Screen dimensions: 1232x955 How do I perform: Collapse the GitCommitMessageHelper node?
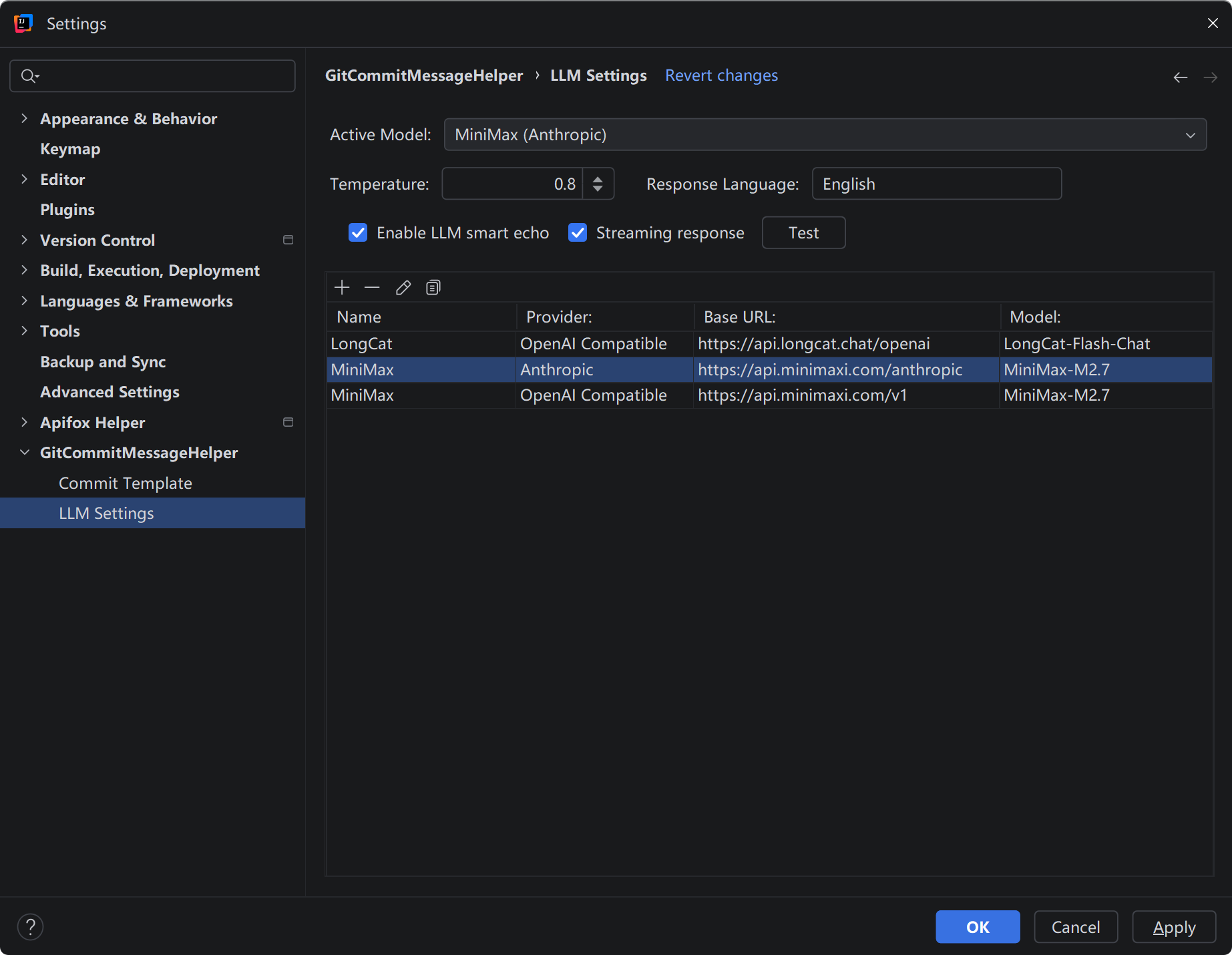click(x=25, y=452)
